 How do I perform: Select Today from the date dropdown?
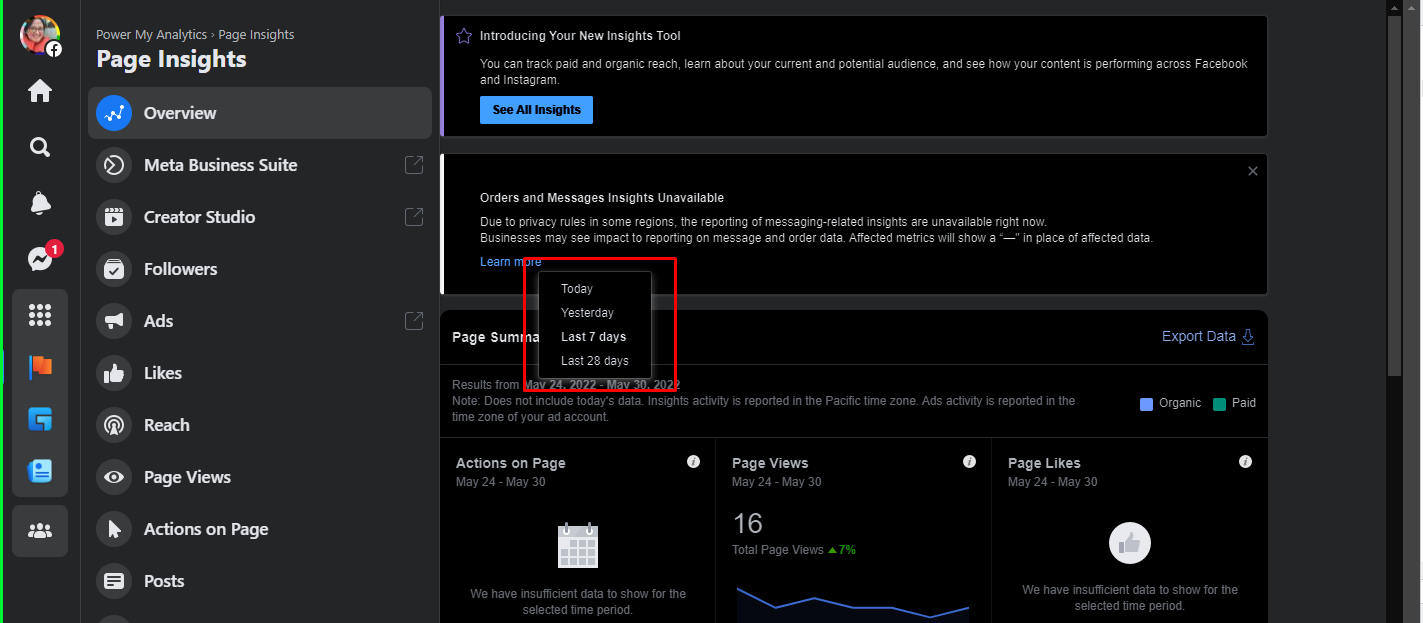pyautogui.click(x=577, y=289)
